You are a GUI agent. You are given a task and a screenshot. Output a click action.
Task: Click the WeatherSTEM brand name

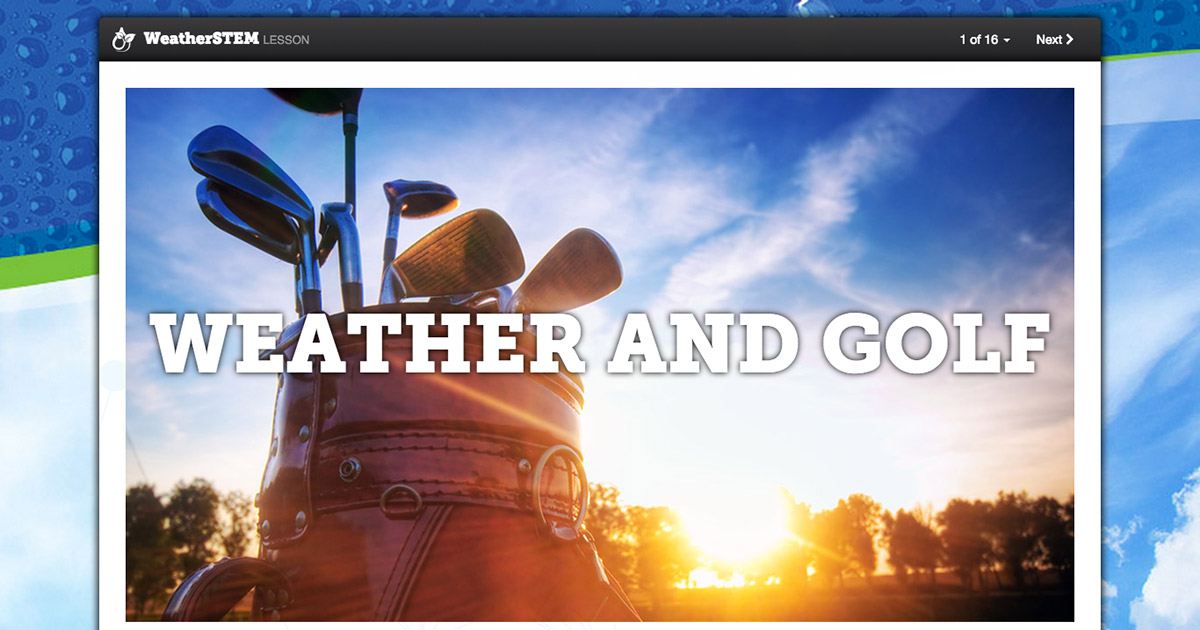pyautogui.click(x=200, y=40)
